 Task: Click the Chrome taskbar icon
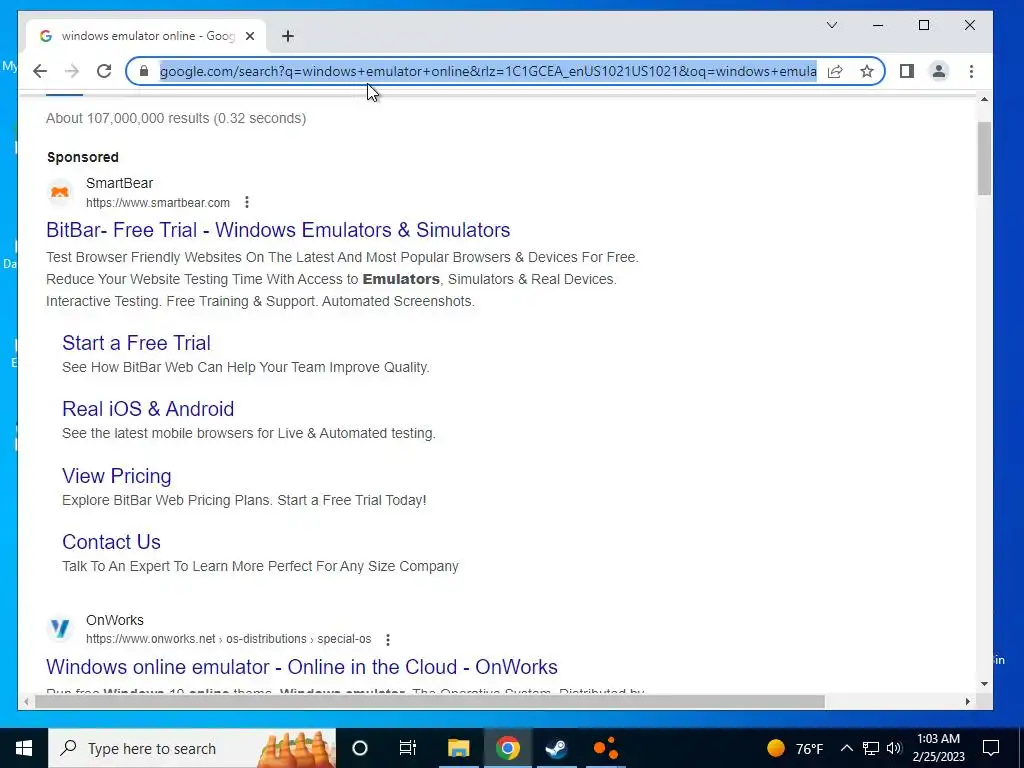[507, 748]
